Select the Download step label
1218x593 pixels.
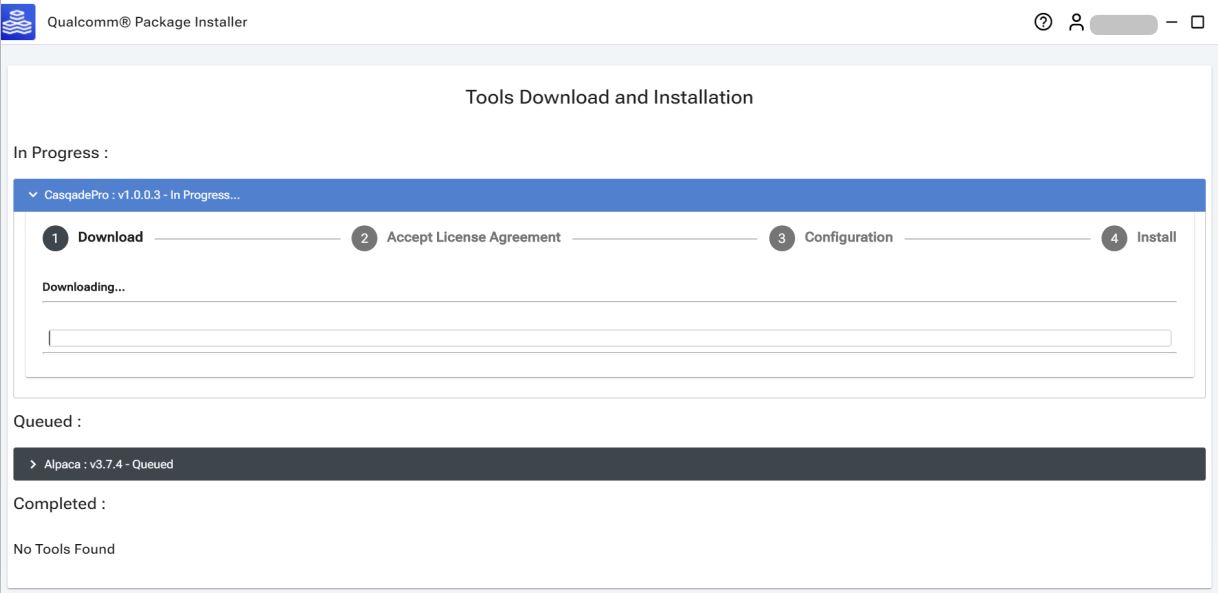click(110, 238)
